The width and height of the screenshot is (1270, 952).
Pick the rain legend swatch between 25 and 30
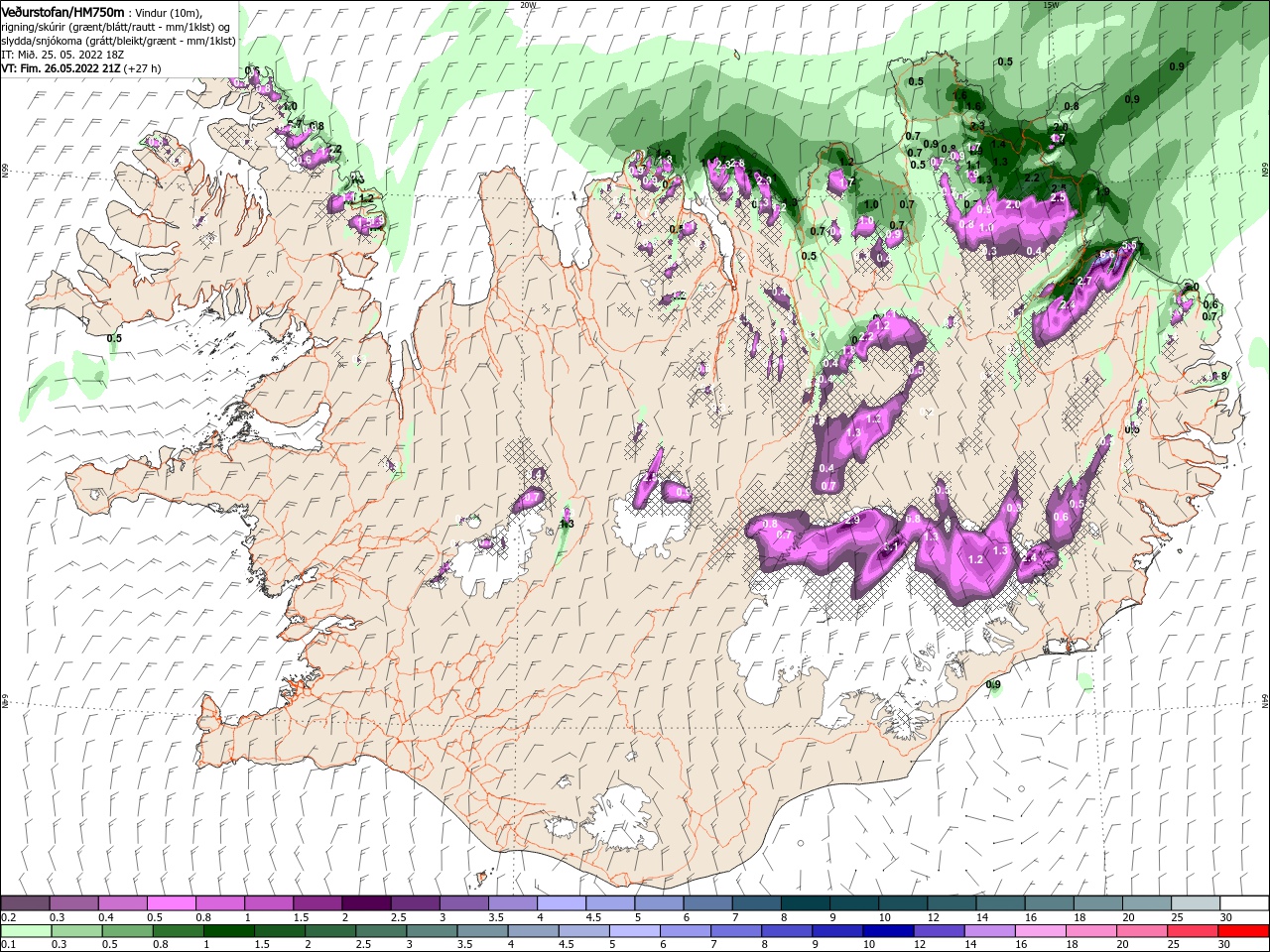1194,931
